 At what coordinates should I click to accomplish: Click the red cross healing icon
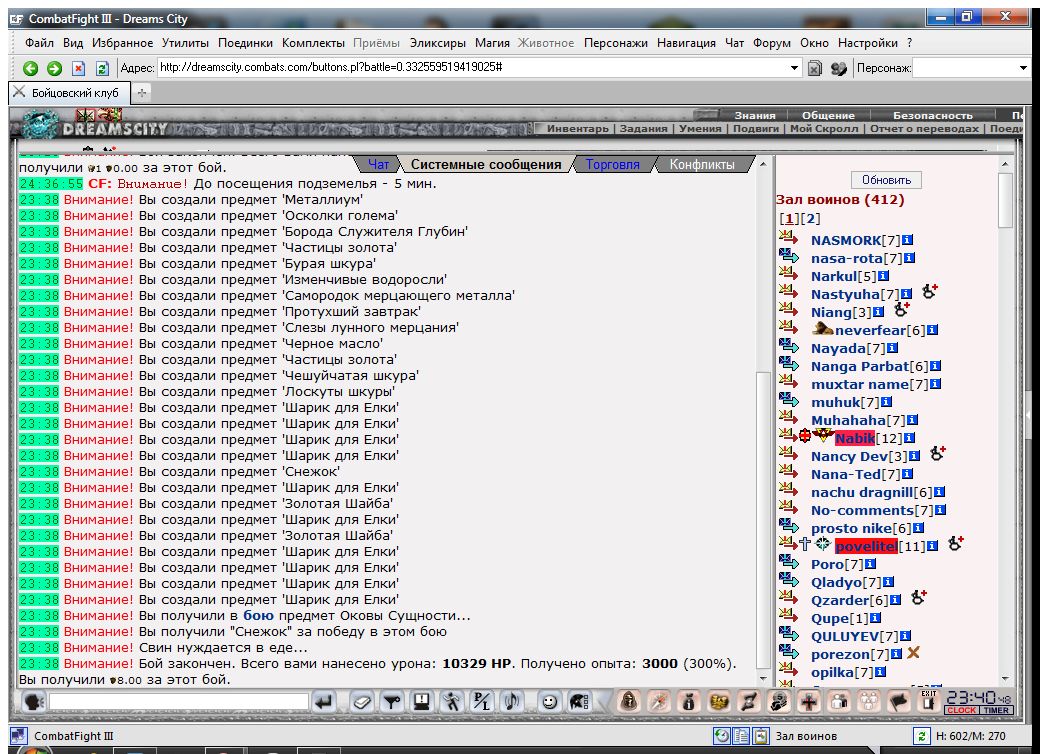[x=809, y=702]
